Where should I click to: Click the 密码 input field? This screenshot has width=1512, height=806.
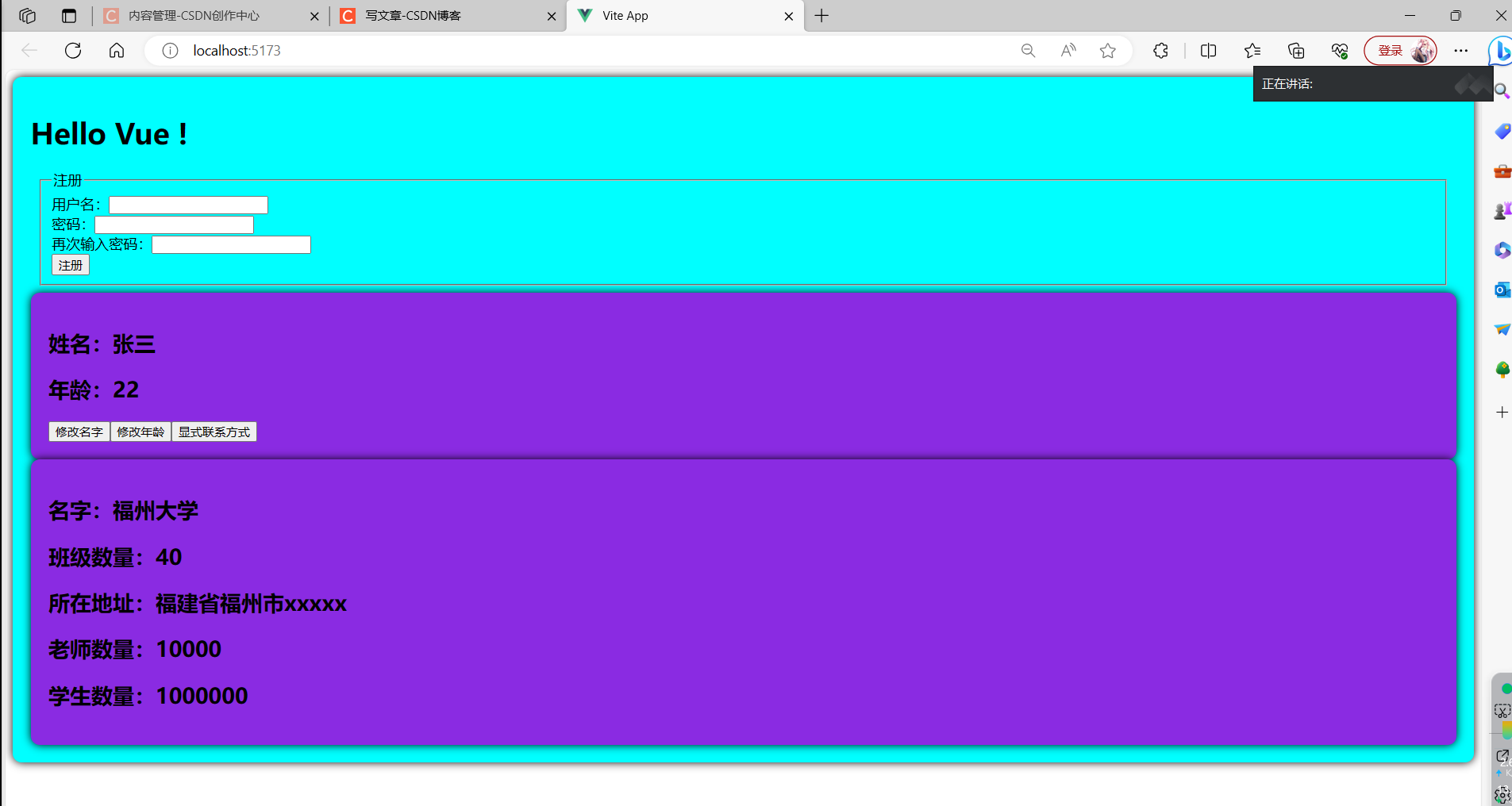(x=174, y=225)
